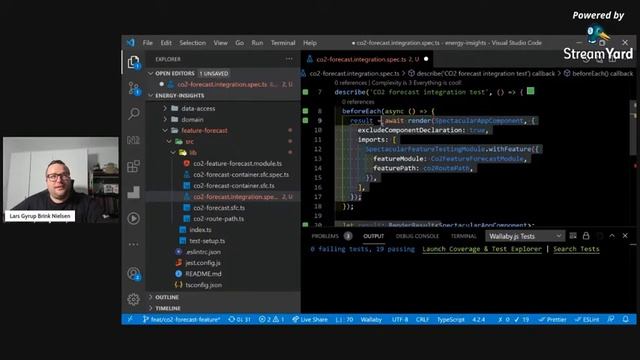Image resolution: width=640 pixels, height=360 pixels.
Task: Click the notifications bell icon
Action: pos(625,319)
